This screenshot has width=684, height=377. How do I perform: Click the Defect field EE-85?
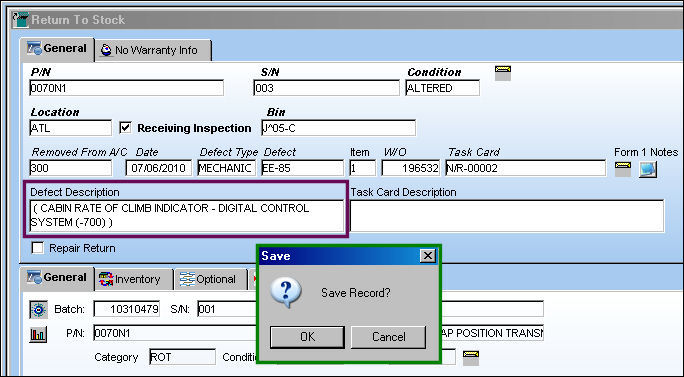302,168
